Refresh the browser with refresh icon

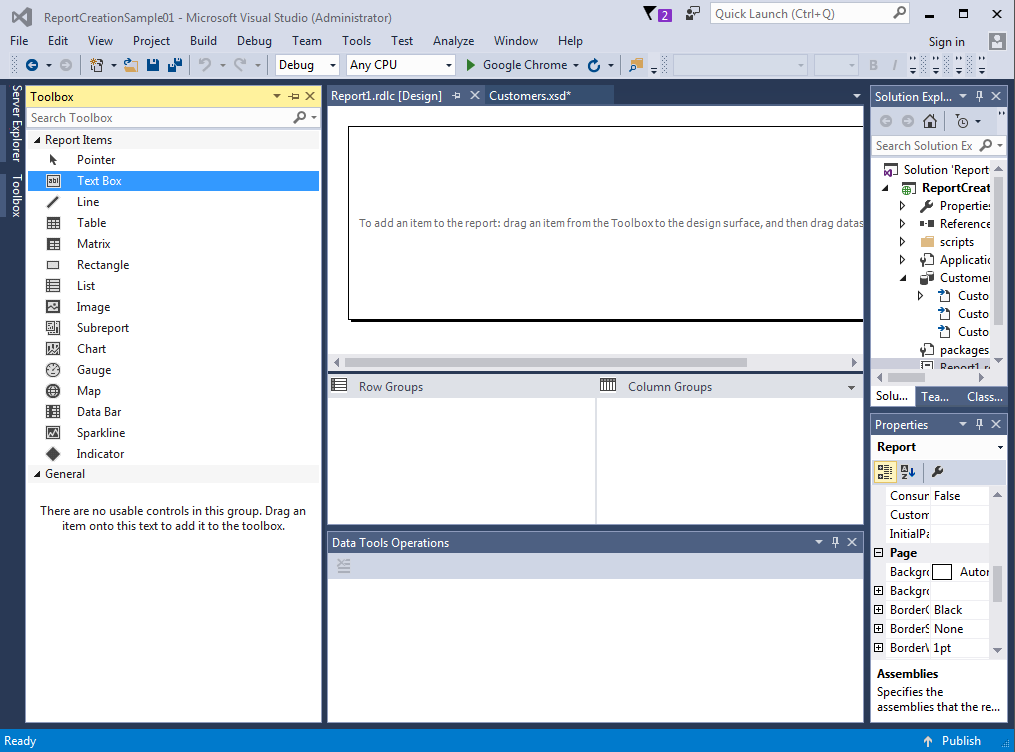594,65
